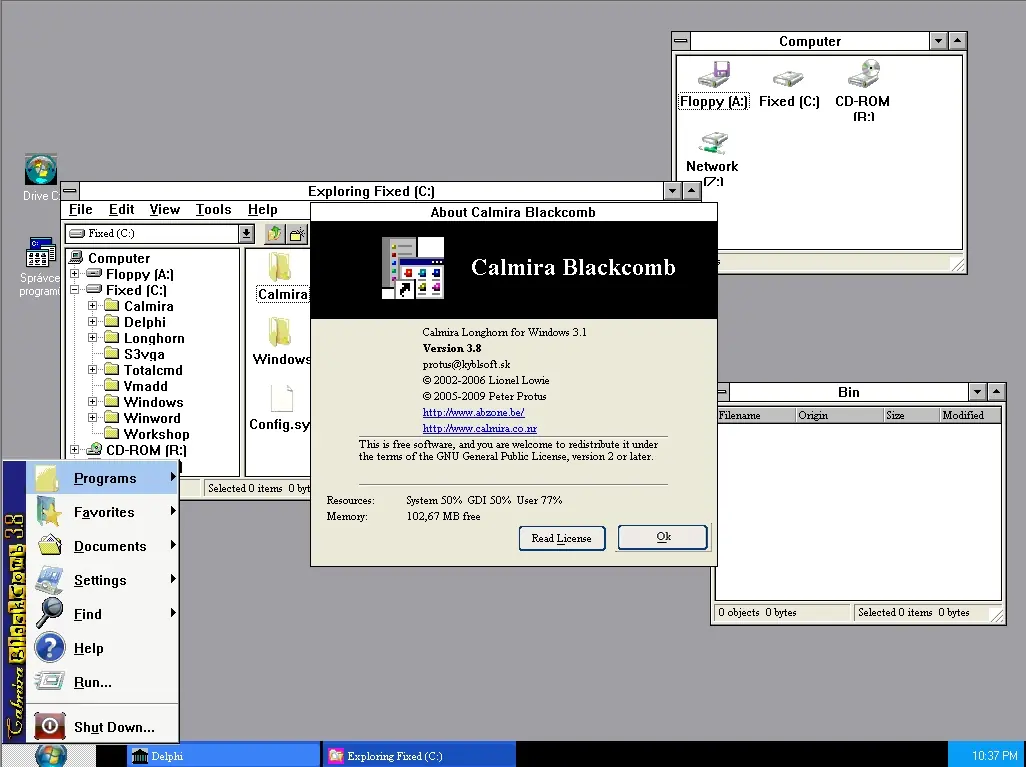Open the Floppy (A:) drive icon in Computer window
This screenshot has width=1026, height=767.
click(x=713, y=75)
